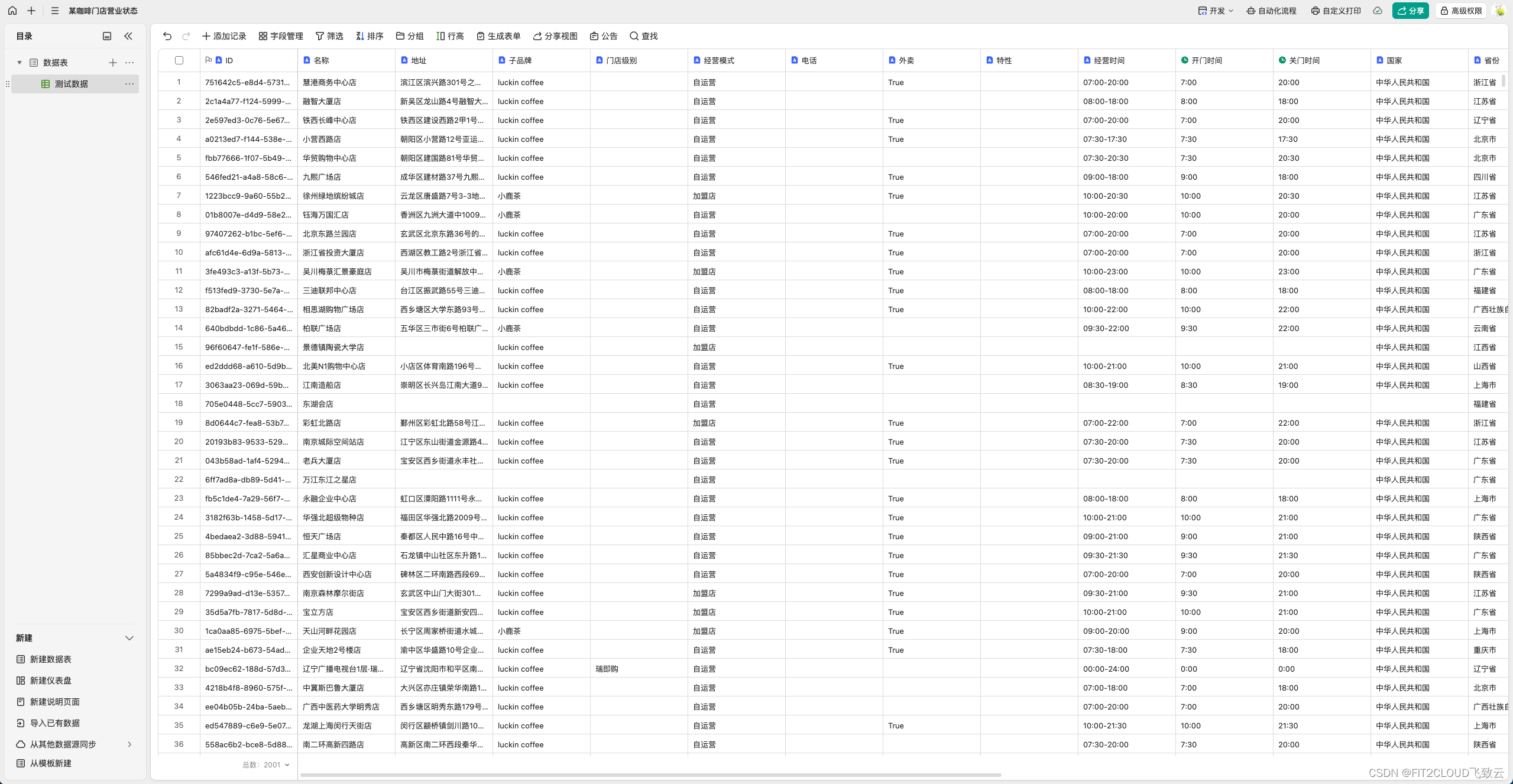Open the 排序 sort tool

pos(370,36)
